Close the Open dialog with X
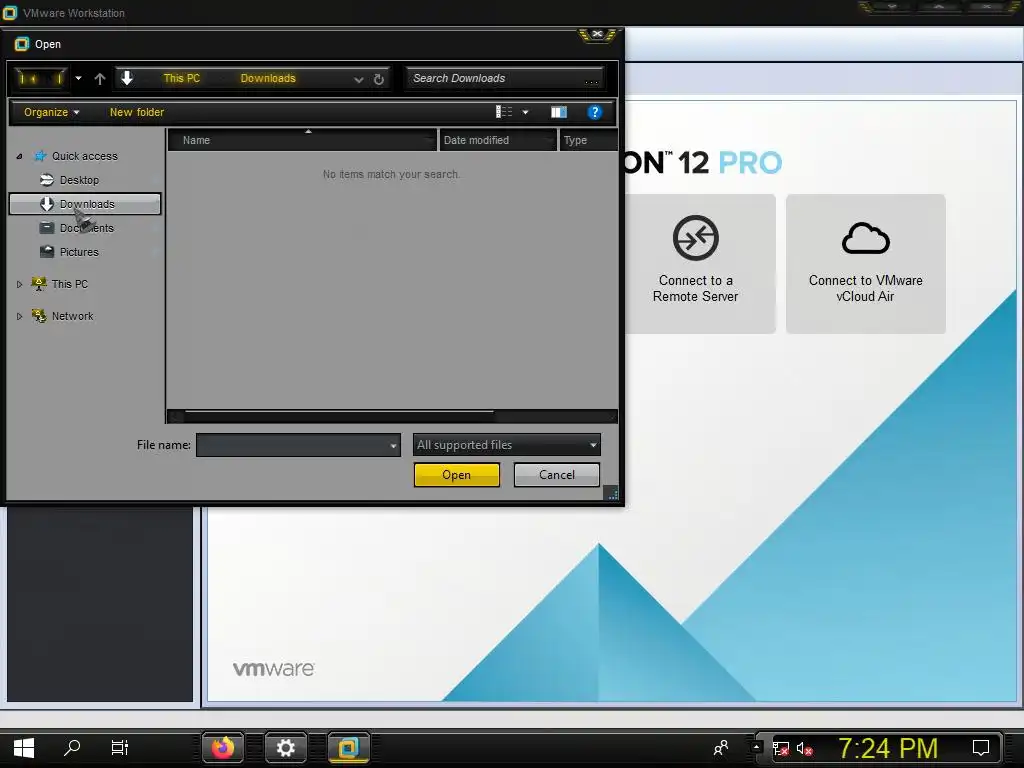 pyautogui.click(x=597, y=35)
